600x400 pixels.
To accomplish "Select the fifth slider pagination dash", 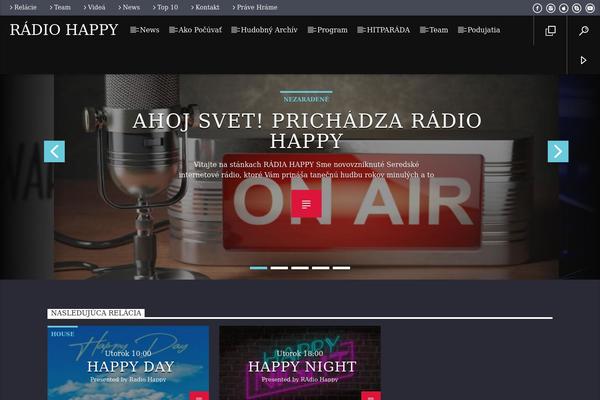I will [341, 268].
